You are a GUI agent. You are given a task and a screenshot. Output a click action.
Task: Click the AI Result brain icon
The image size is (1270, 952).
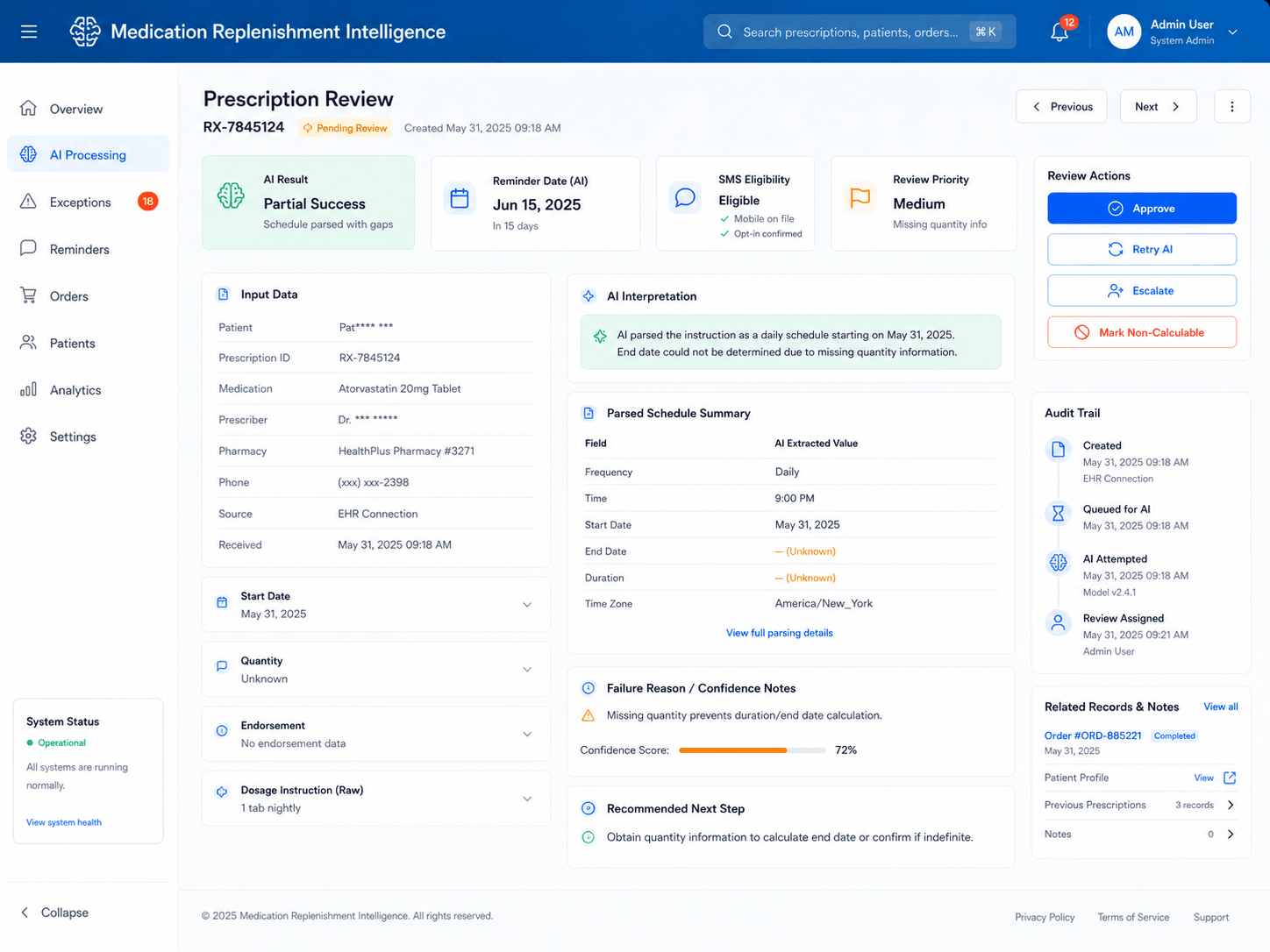pos(231,195)
